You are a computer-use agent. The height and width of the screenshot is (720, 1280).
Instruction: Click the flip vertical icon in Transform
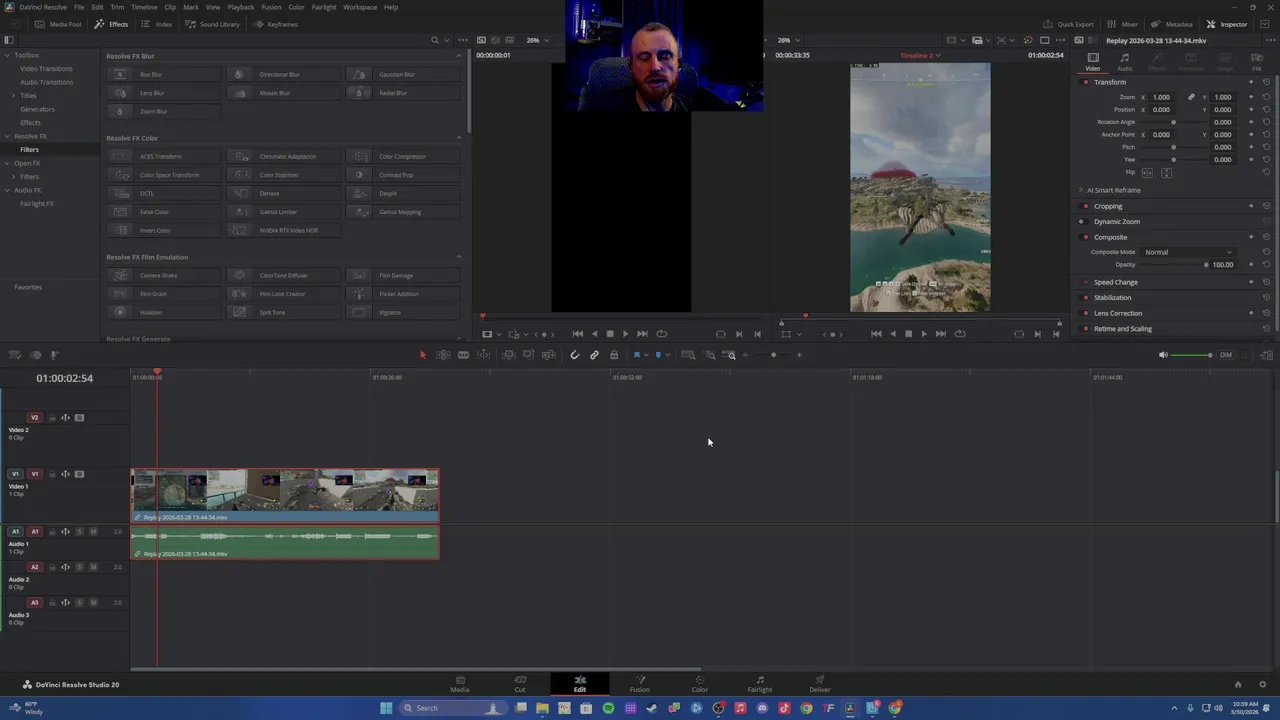[x=1166, y=172]
